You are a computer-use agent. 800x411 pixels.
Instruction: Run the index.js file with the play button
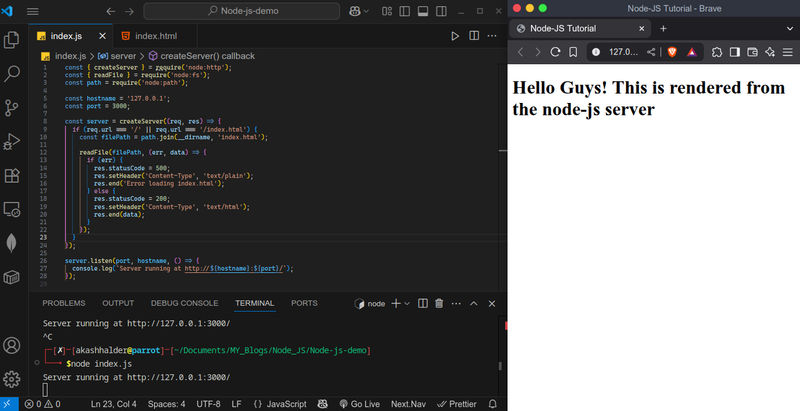(455, 36)
